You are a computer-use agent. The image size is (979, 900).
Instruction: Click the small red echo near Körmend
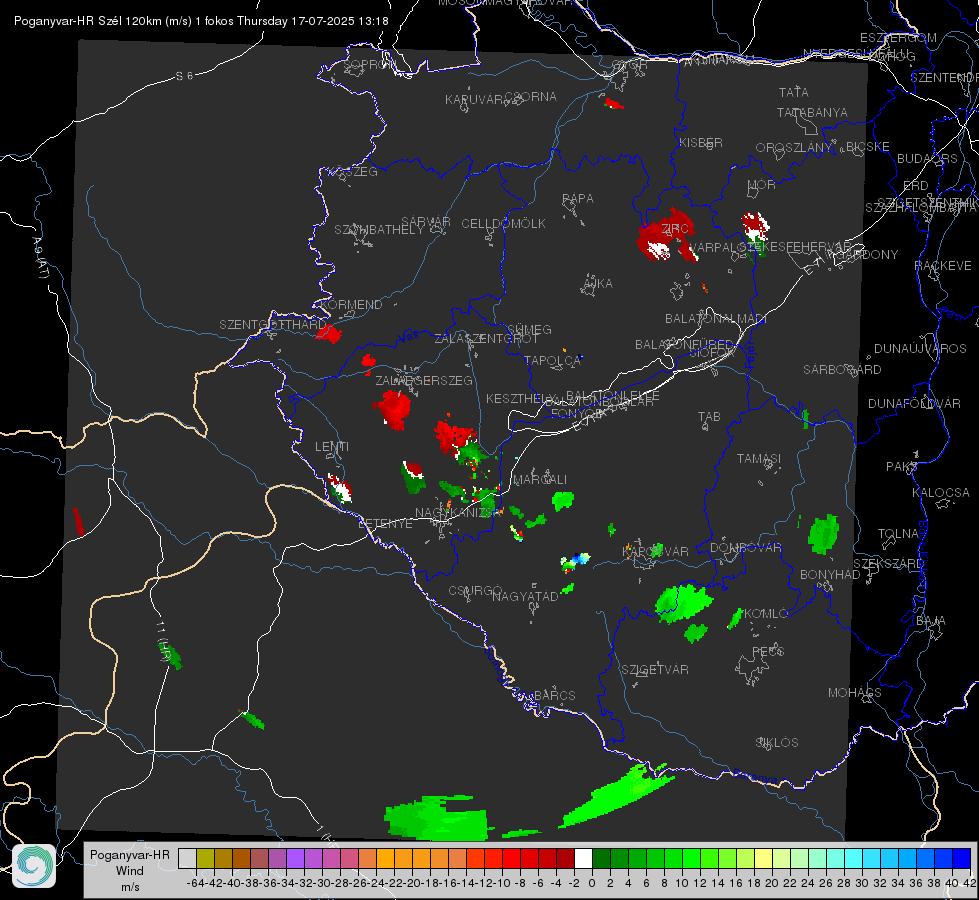pyautogui.click(x=329, y=334)
